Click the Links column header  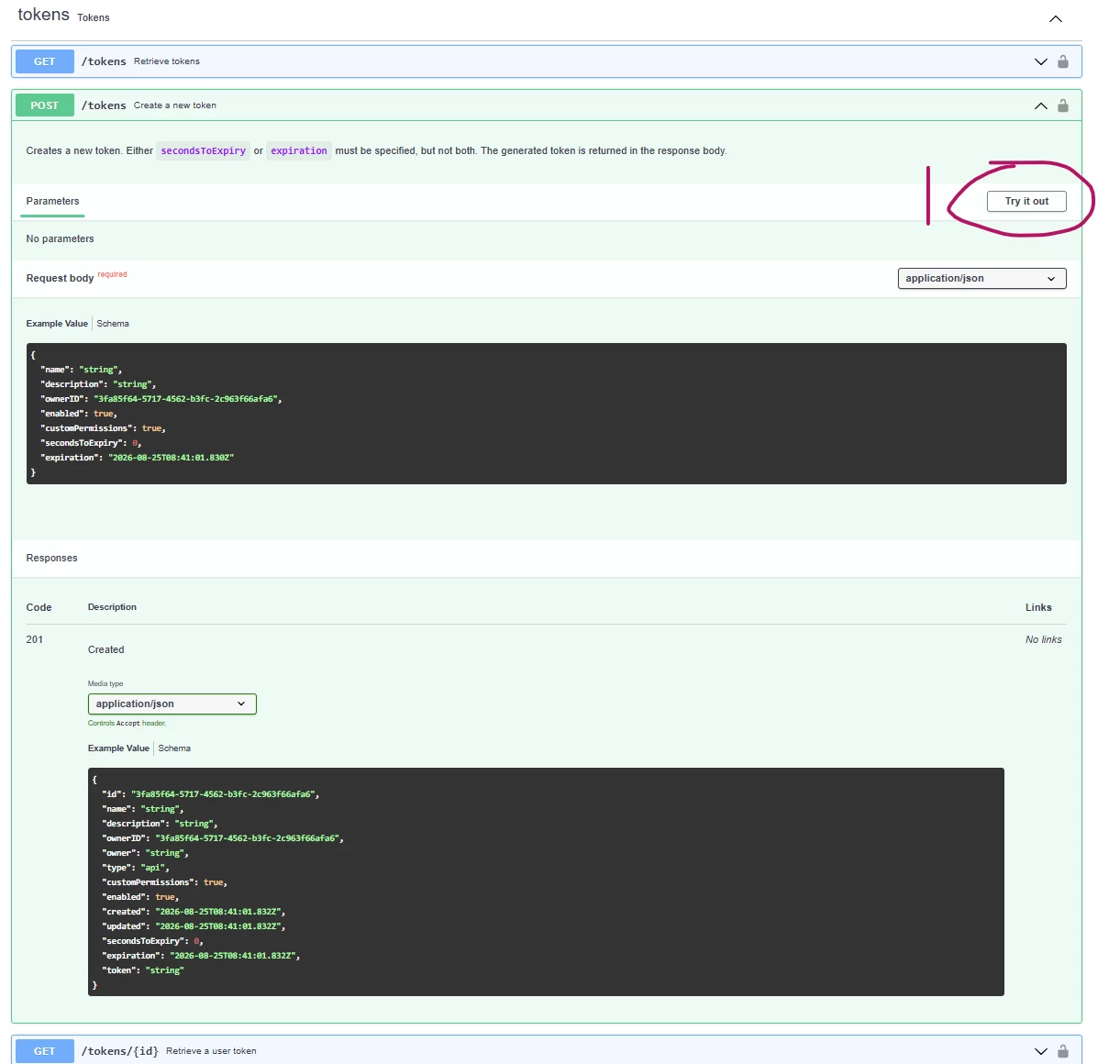(1038, 607)
